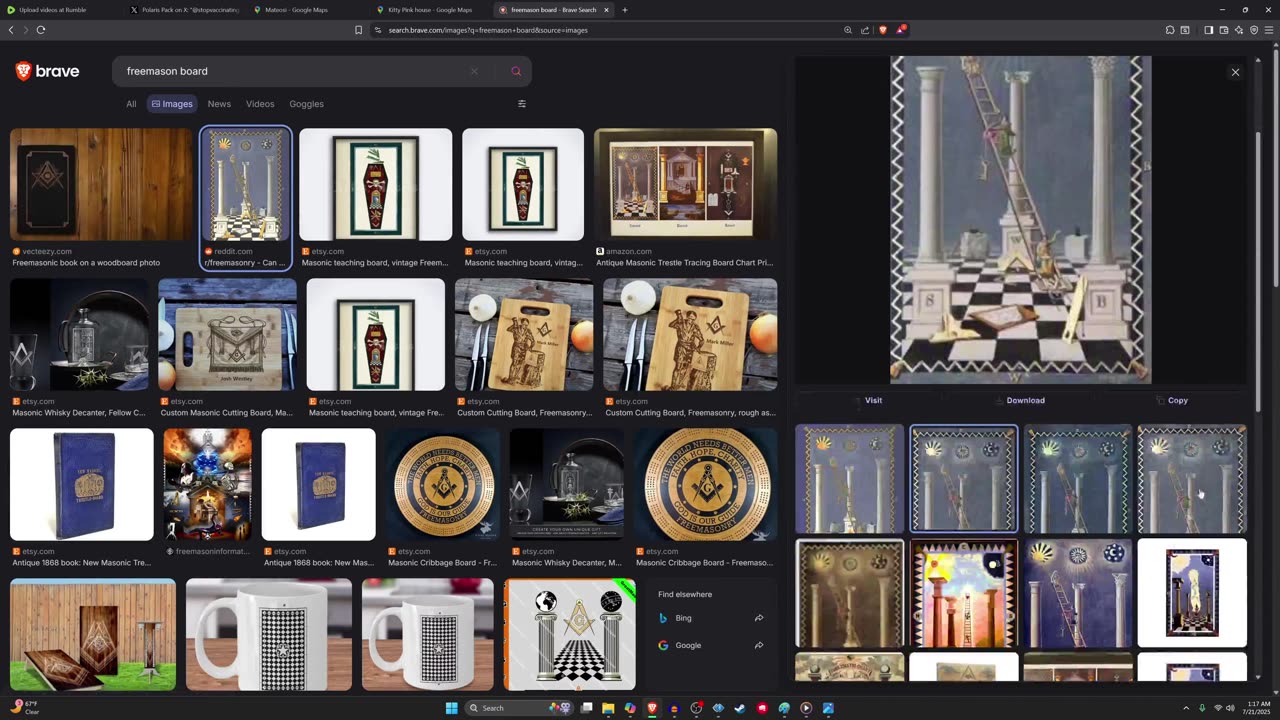Viewport: 1280px width, 720px height.
Task: Open Freemasonic book on woodboard photo result
Action: click(101, 184)
